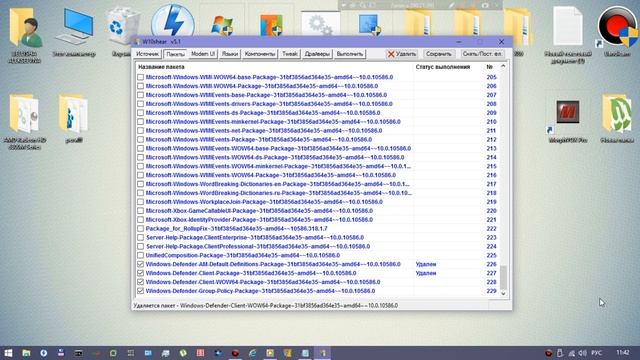640x360 pixels.
Task: Uncheck Windows-Defender-Client-Package row 227 checkbox
Action: click(x=140, y=273)
